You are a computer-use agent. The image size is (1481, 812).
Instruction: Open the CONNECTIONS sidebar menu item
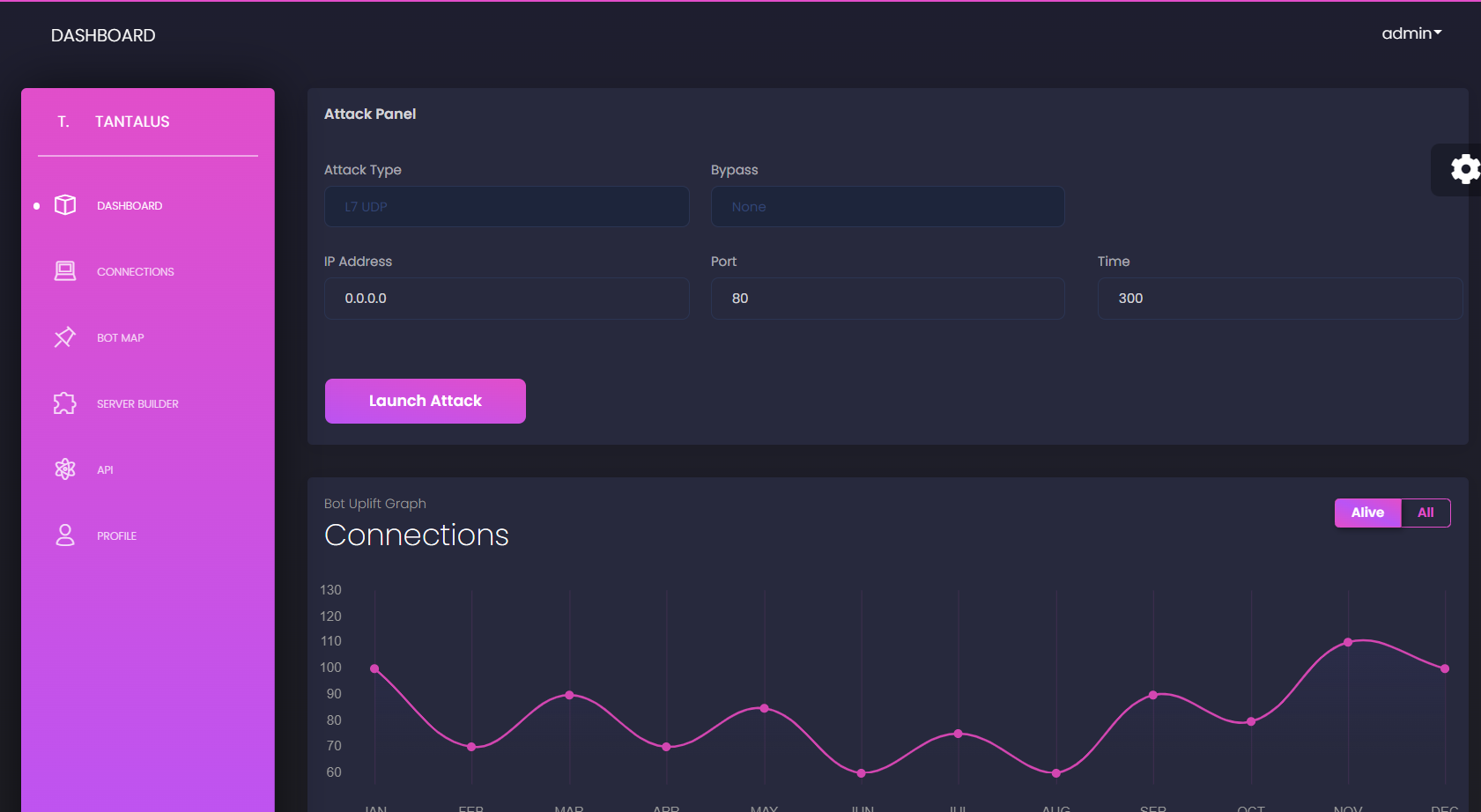click(135, 270)
